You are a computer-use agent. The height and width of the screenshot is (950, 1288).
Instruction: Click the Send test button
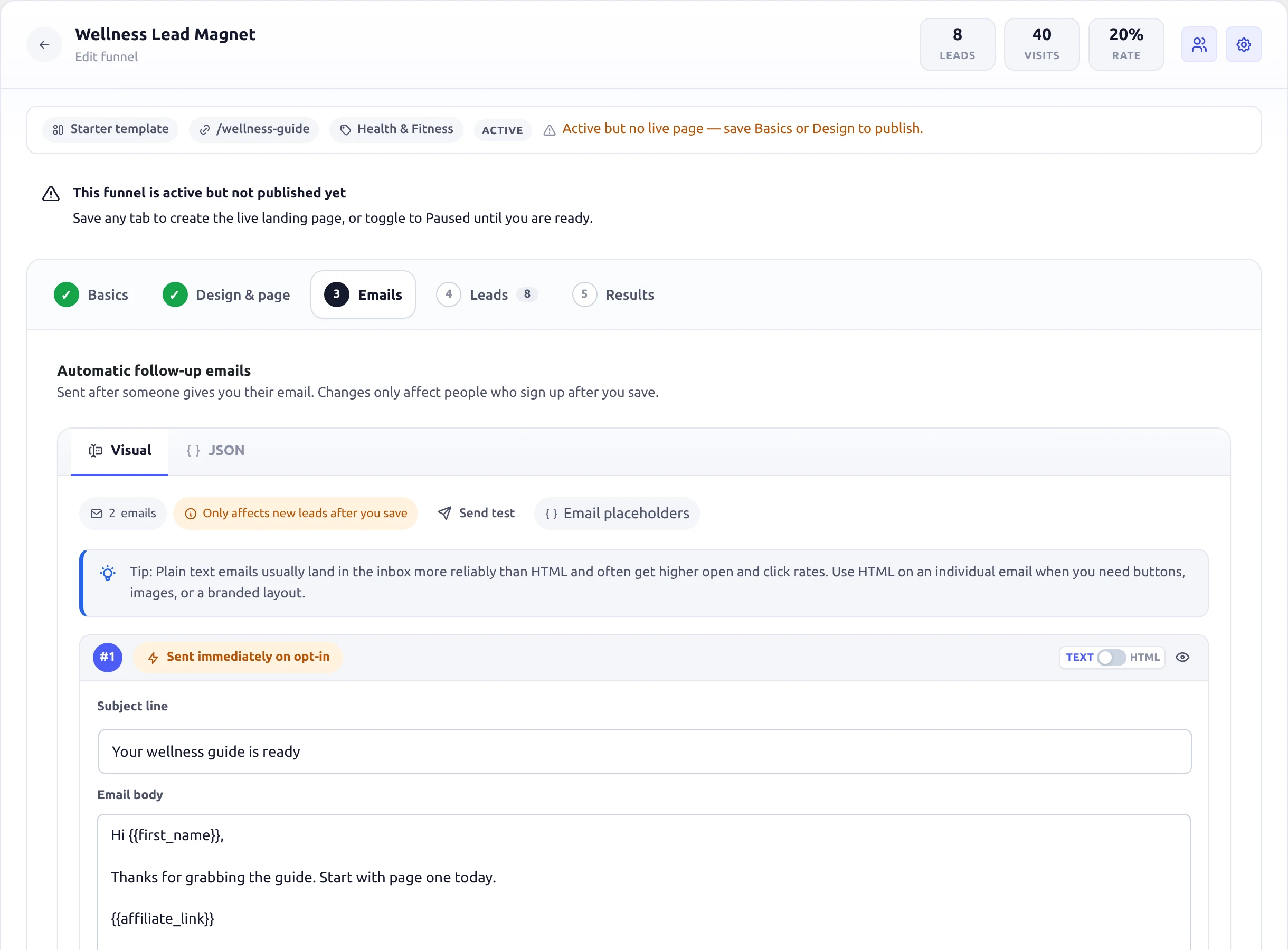tap(476, 513)
